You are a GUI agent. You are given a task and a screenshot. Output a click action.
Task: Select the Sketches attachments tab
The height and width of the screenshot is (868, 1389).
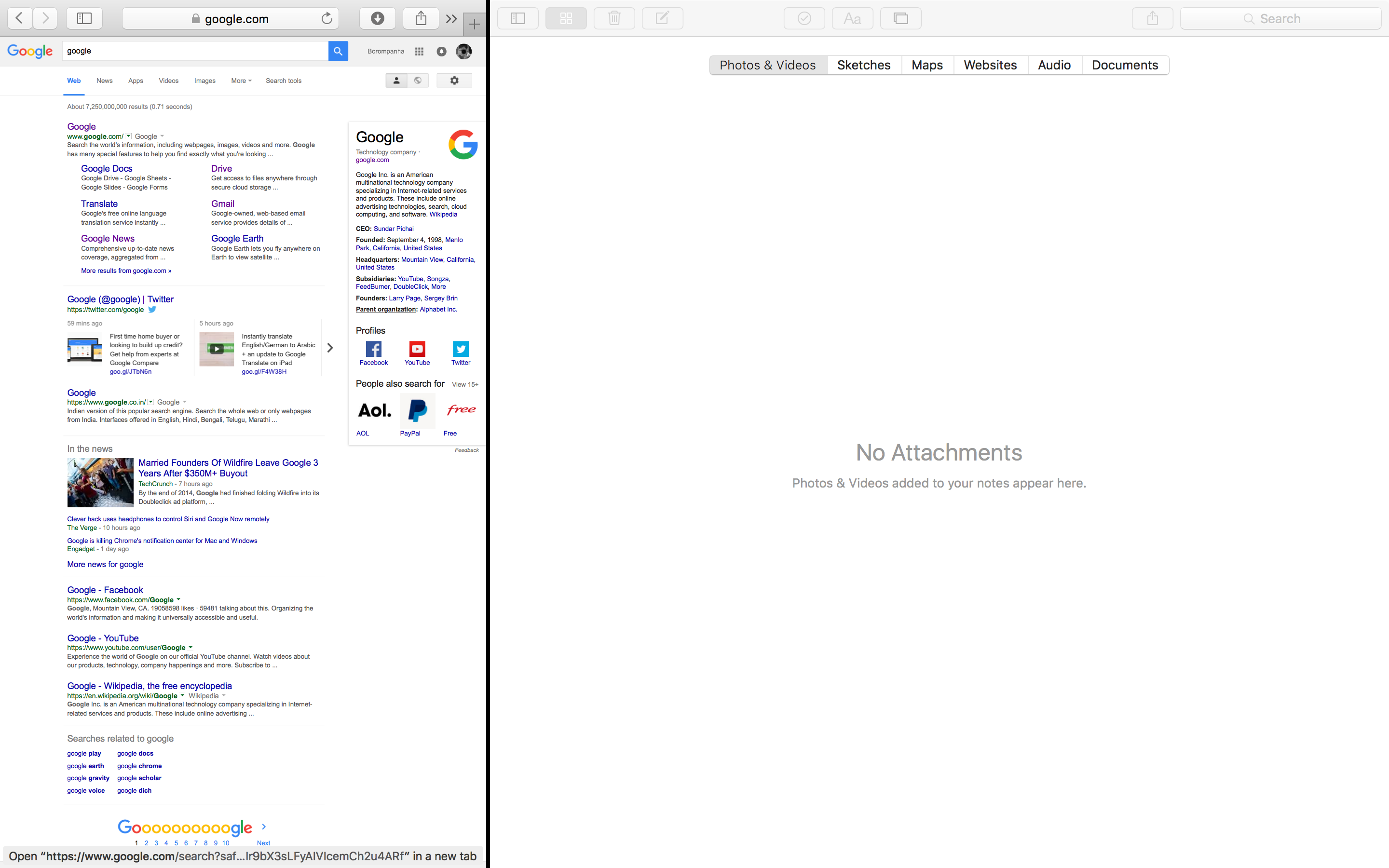864,65
